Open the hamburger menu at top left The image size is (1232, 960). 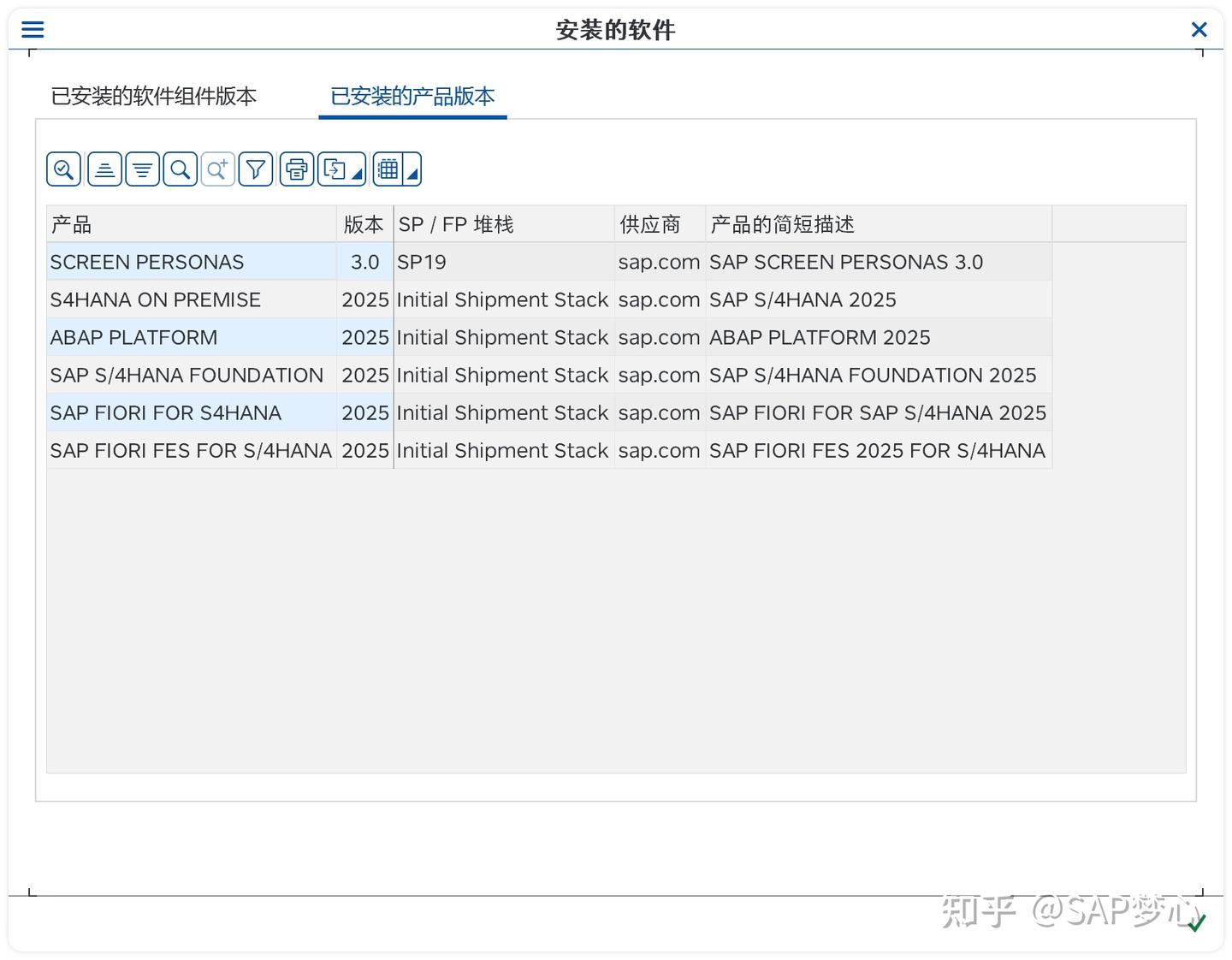point(33,29)
